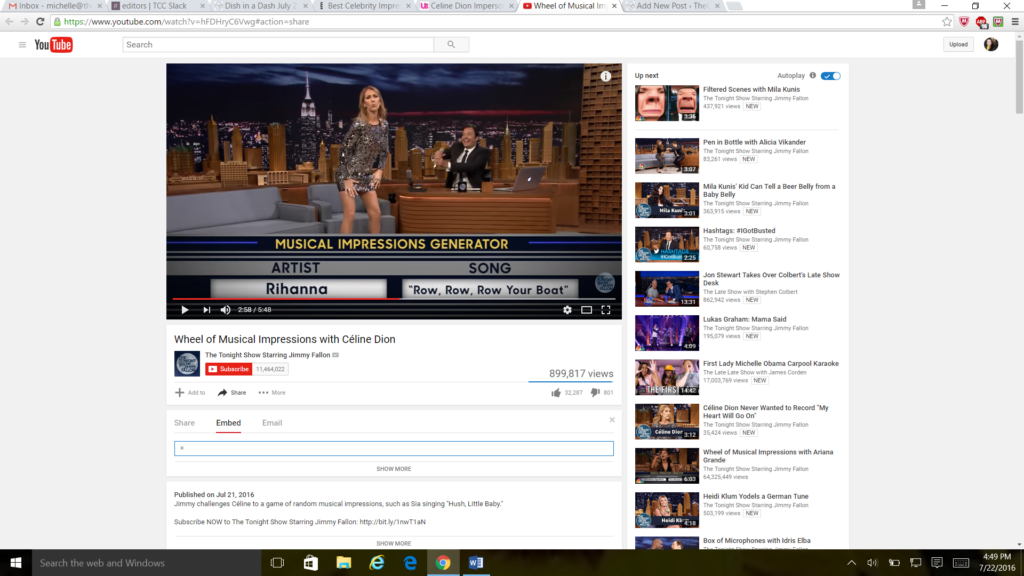
Task: Like the video with thumbs up
Action: pos(556,393)
